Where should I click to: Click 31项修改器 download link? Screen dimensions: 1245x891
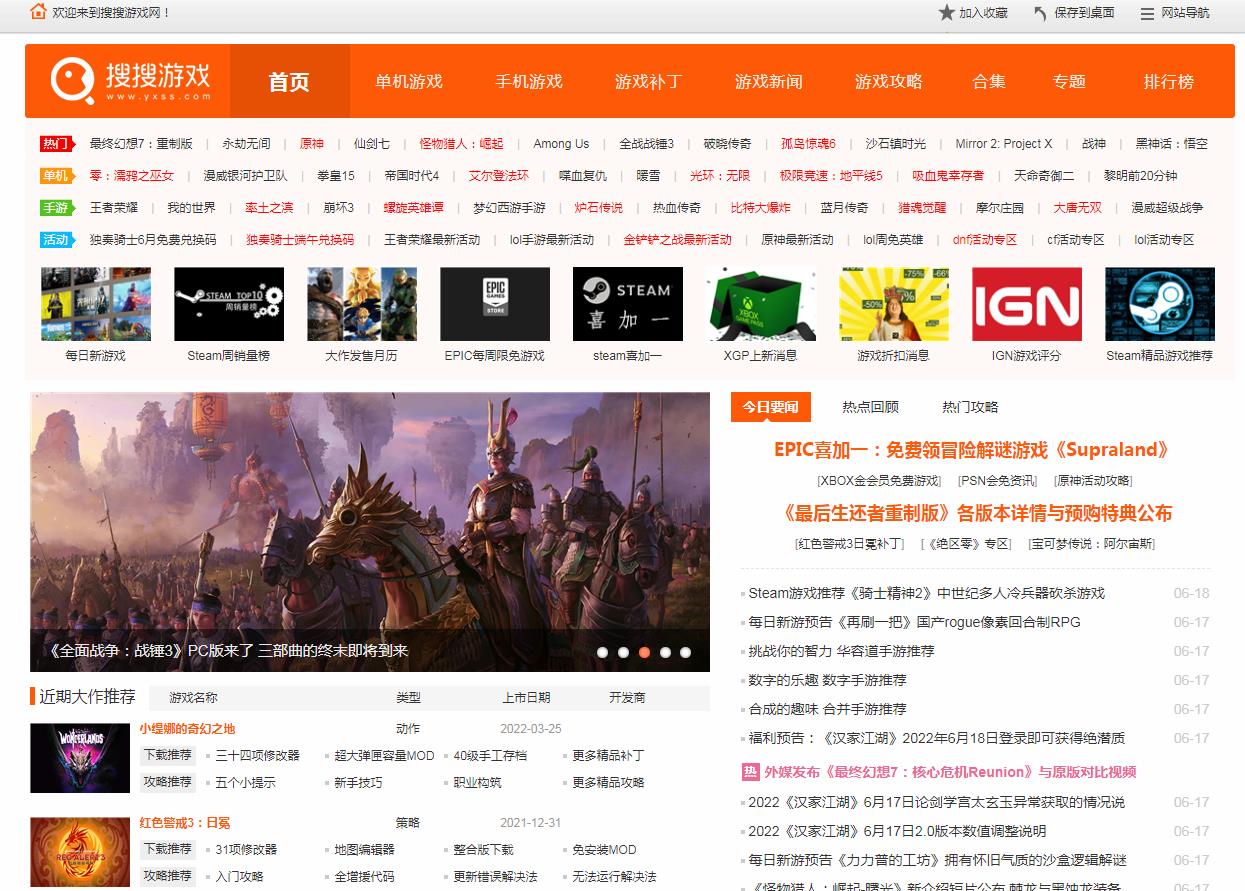[246, 850]
